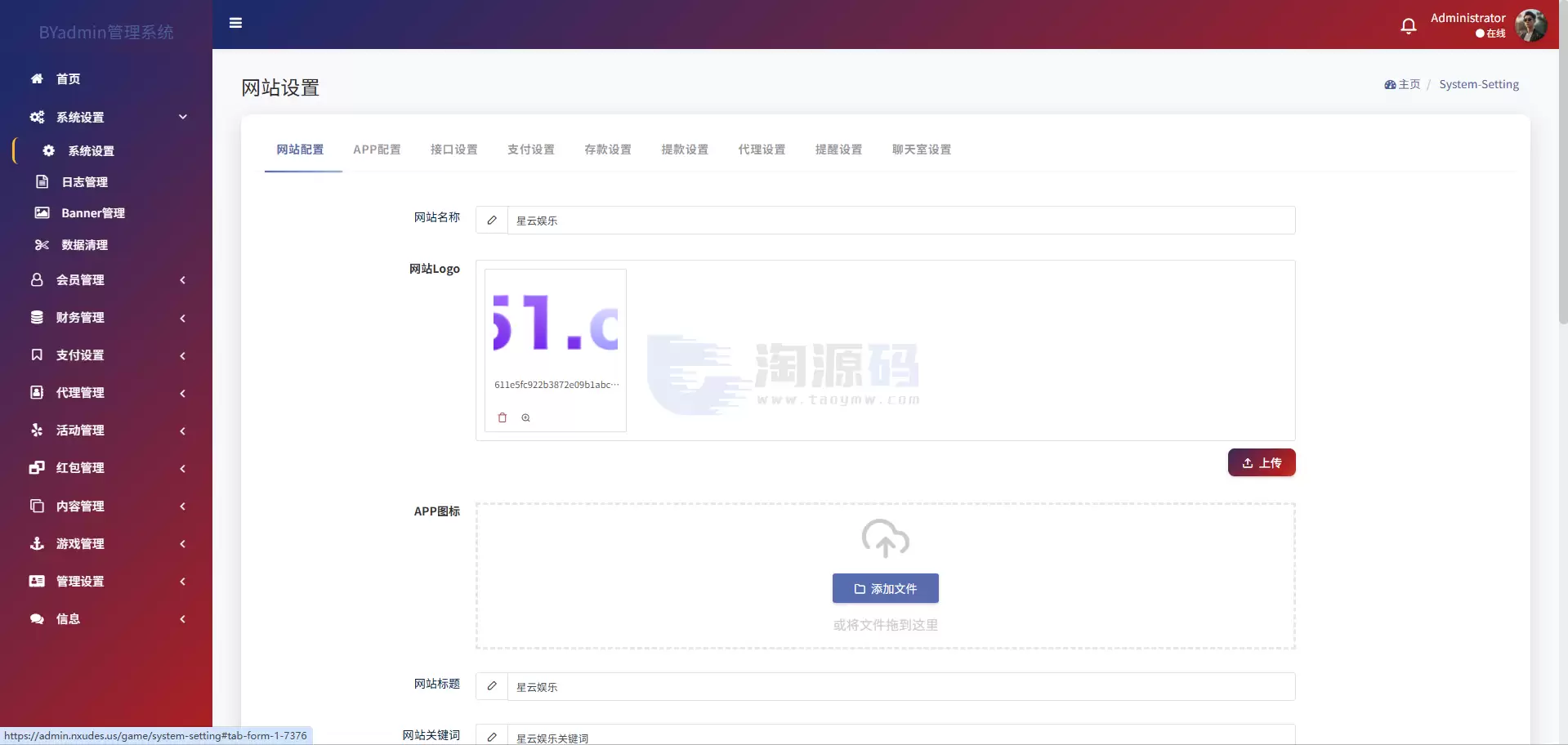1568x745 pixels.
Task: Click the BYadmin管理系统 logo title
Action: tap(106, 32)
